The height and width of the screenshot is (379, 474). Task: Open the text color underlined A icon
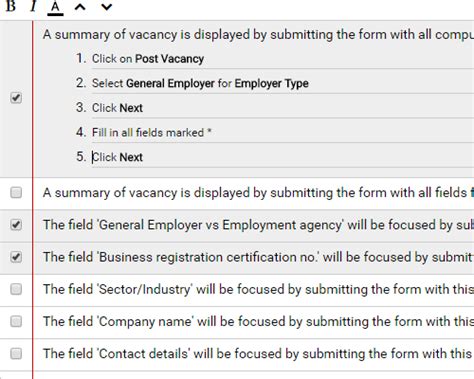pos(55,7)
